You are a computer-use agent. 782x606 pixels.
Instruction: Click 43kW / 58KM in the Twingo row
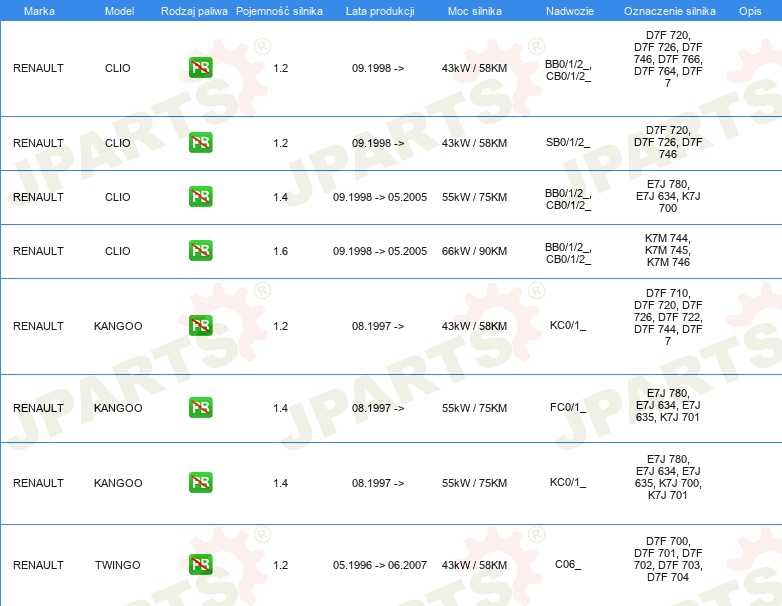474,565
